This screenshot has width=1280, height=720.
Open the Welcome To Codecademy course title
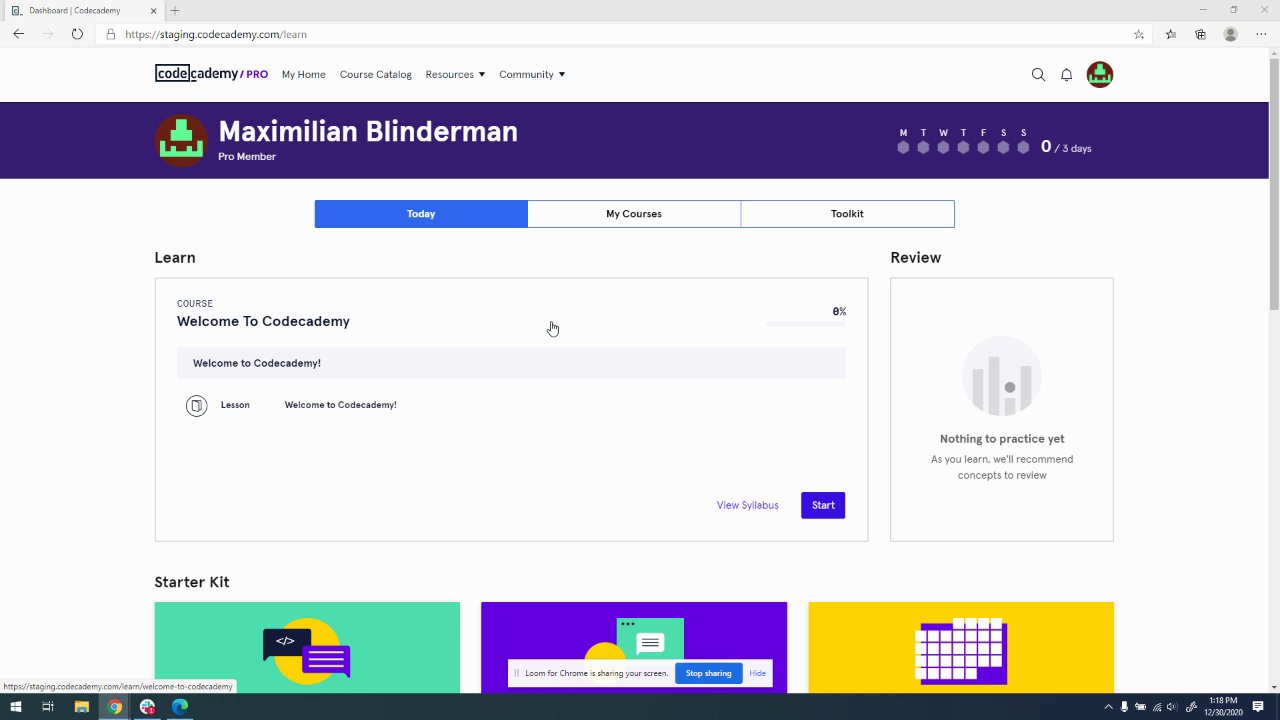click(263, 321)
